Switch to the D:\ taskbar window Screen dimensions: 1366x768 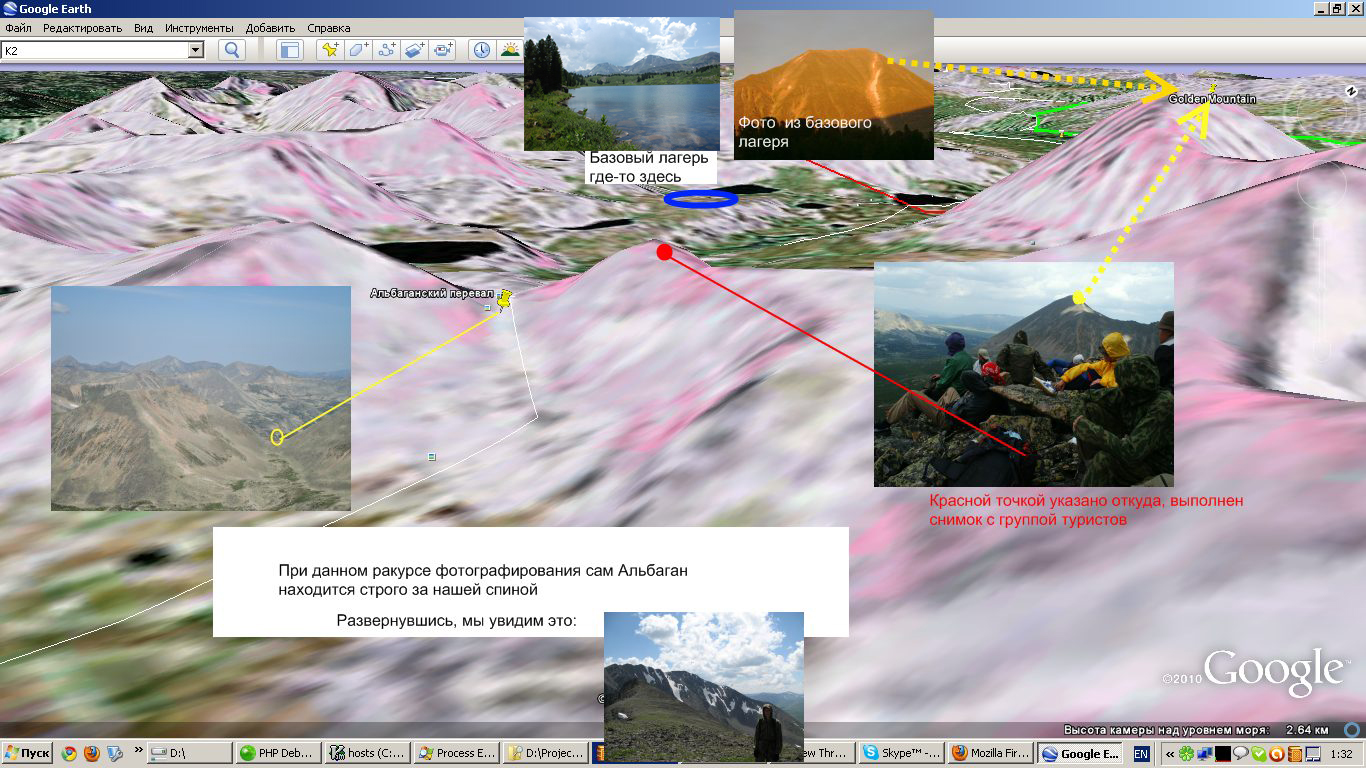click(x=190, y=754)
